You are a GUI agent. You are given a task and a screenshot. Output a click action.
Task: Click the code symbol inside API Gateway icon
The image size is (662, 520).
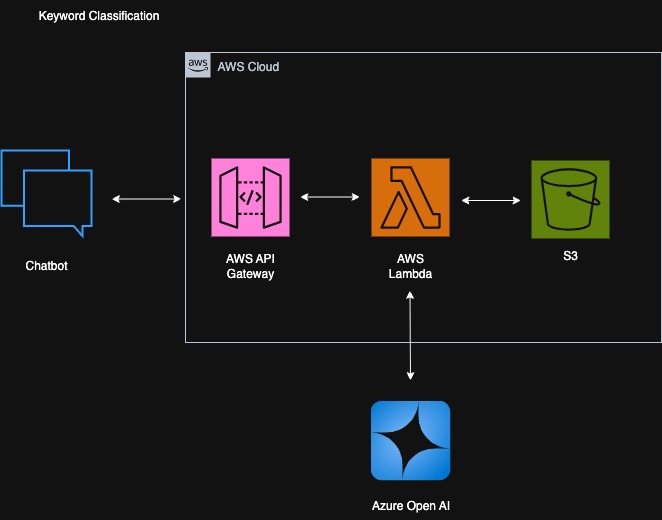click(250, 197)
